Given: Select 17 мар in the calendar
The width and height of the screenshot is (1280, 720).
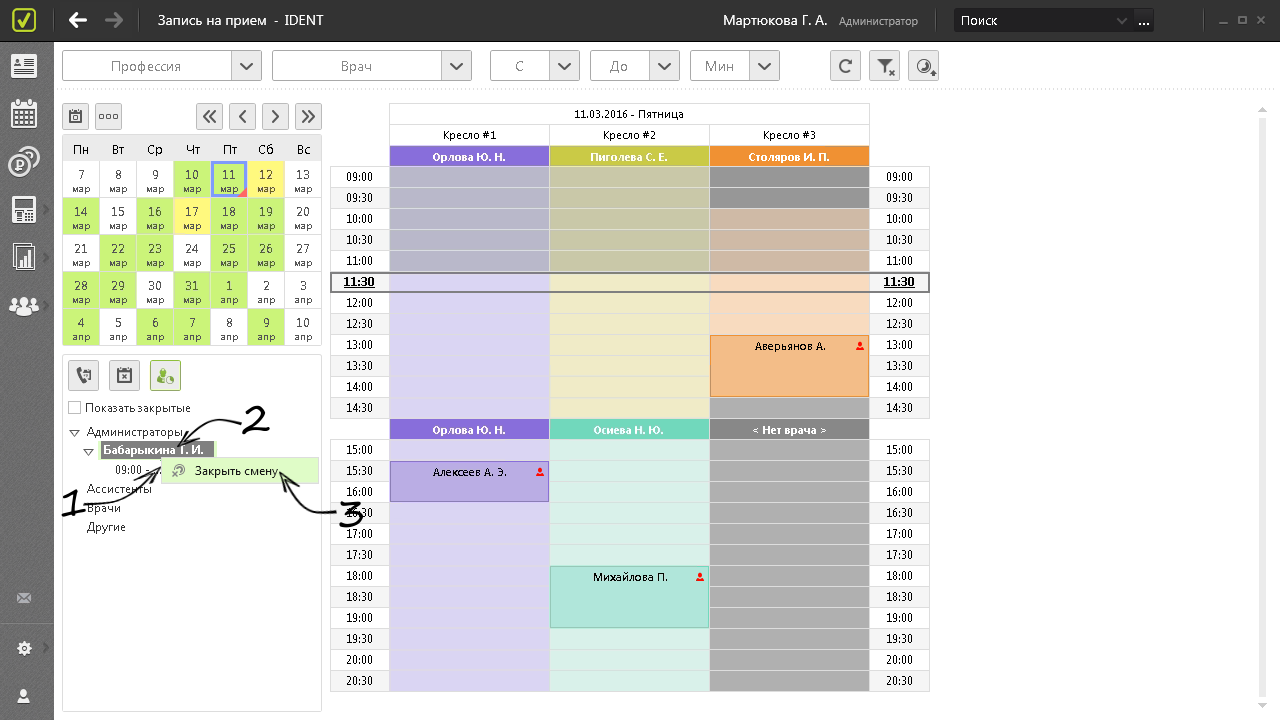Looking at the screenshot, I should tap(192, 214).
